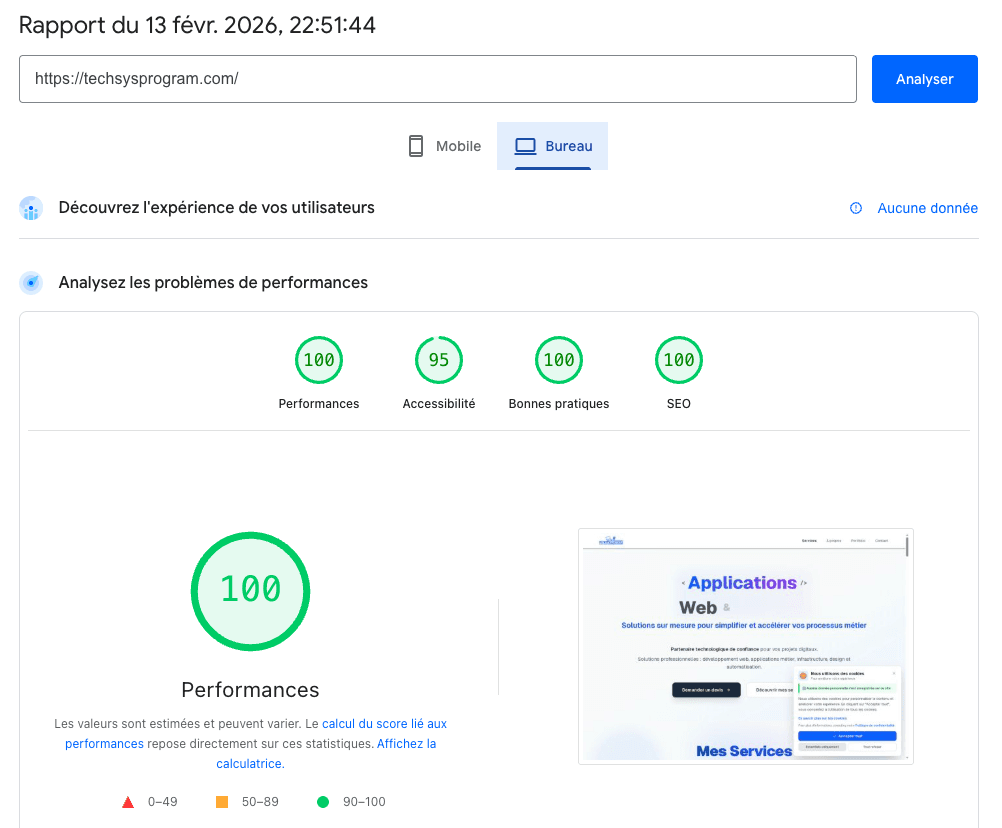Select the Accessibilité score badge showing 95
The width and height of the screenshot is (1002, 828).
pos(438,359)
